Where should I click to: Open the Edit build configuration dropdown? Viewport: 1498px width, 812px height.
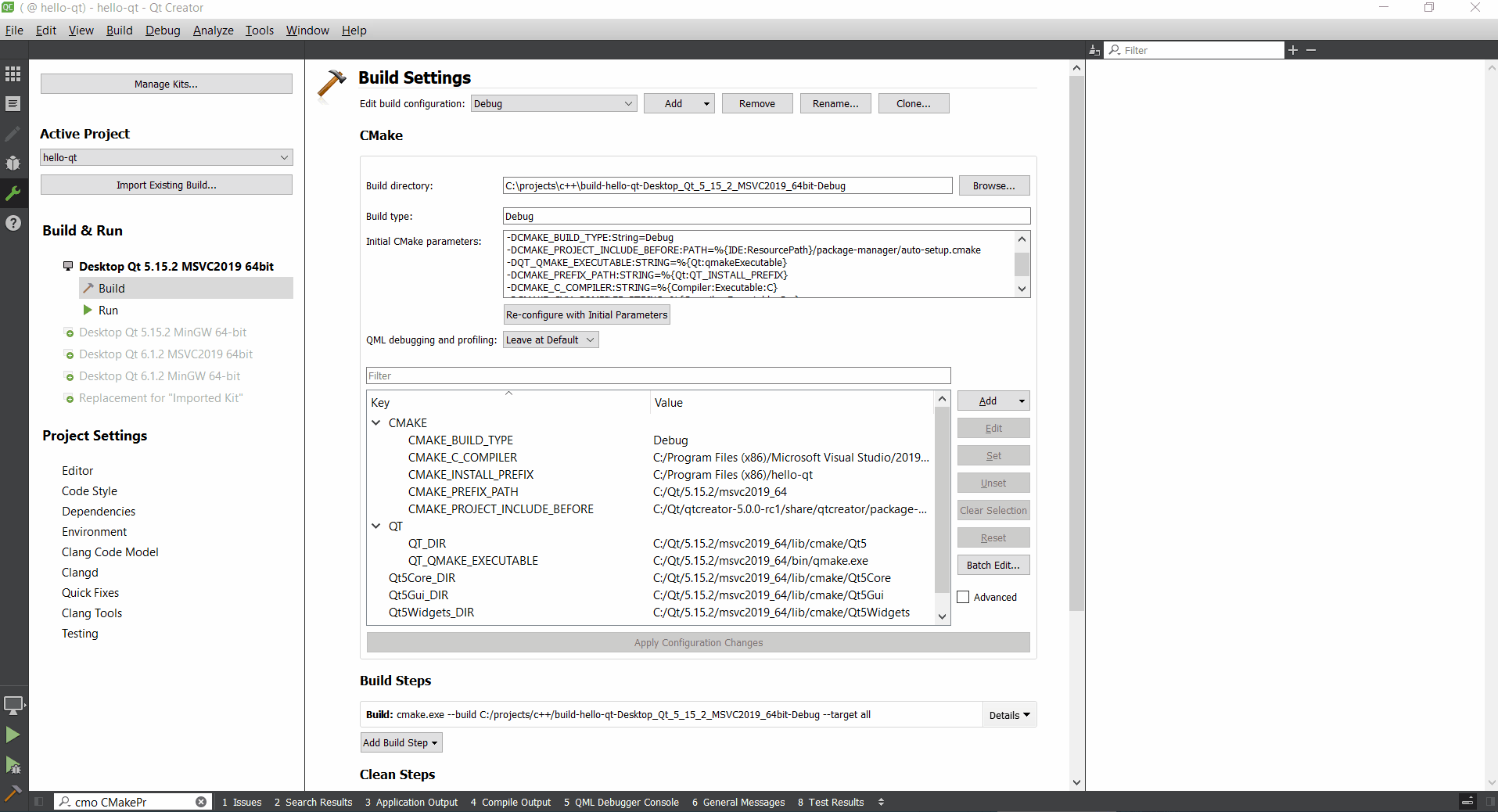(553, 103)
